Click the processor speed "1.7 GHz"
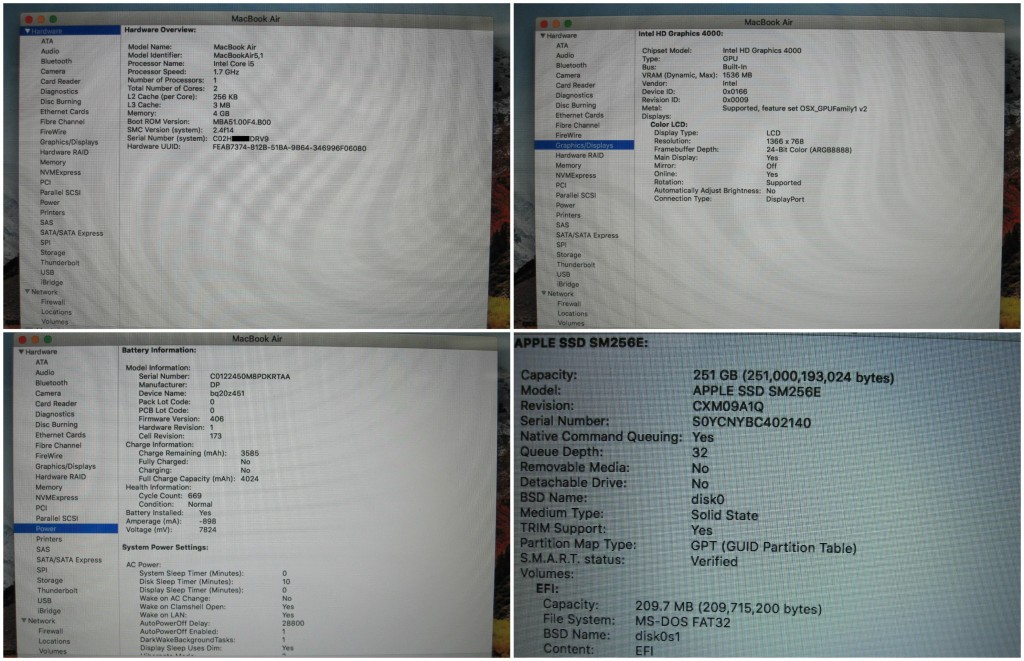Image resolution: width=1024 pixels, height=661 pixels. tap(226, 72)
